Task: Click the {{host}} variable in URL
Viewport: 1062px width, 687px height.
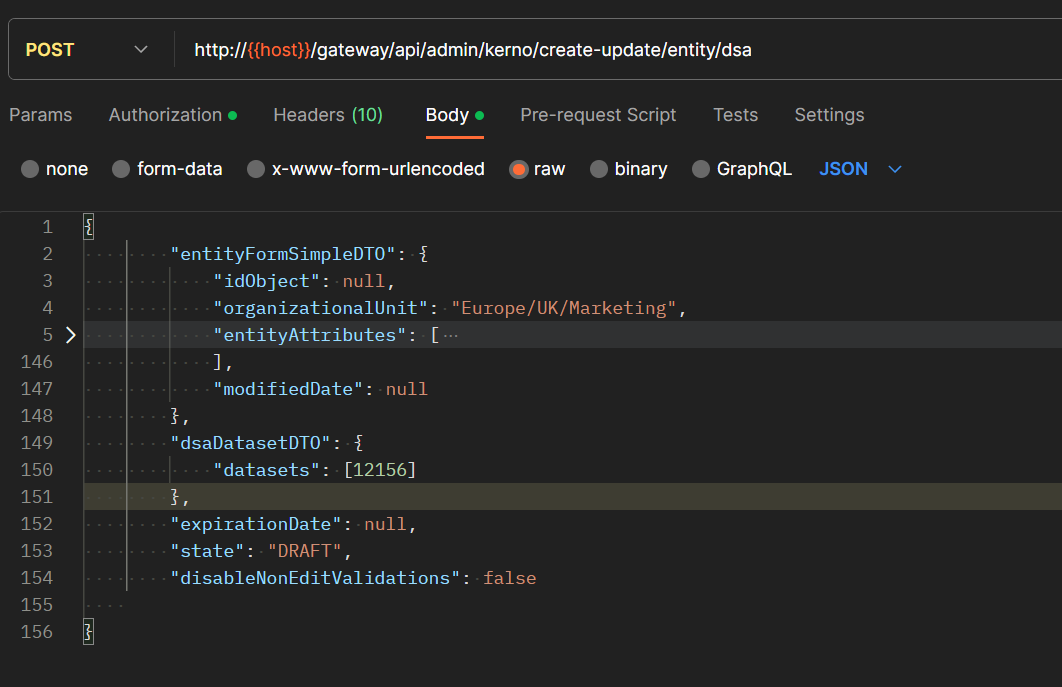Action: point(280,49)
